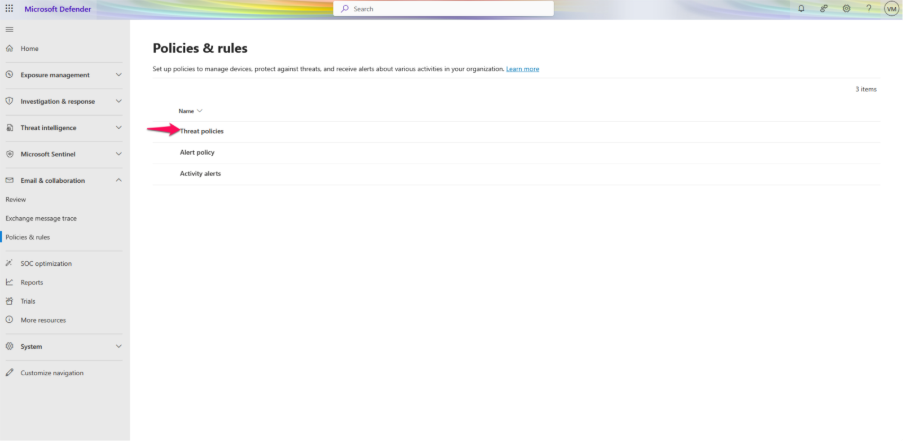Expand the Investigation & response section
Screen dimensions: 903x441
(x=118, y=101)
